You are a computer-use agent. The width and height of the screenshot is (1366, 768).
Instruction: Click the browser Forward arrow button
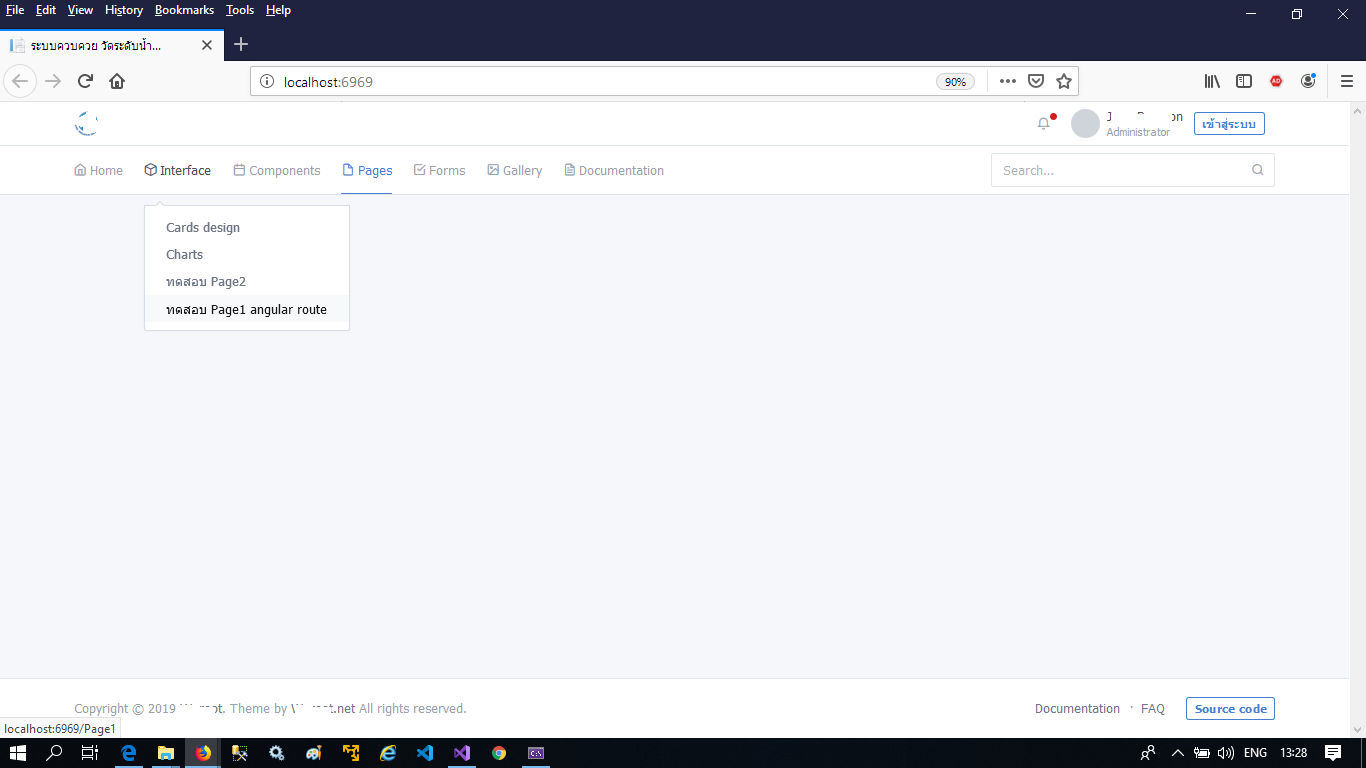click(x=53, y=81)
